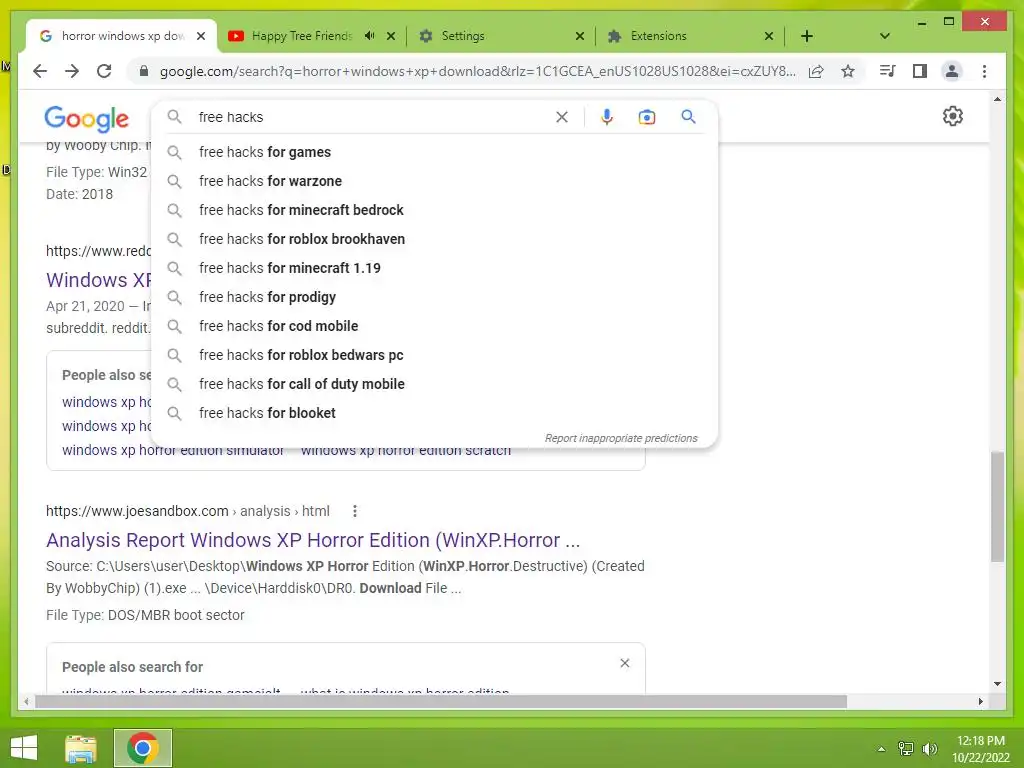Select 'free hacks for blooket' suggestion

(434, 413)
